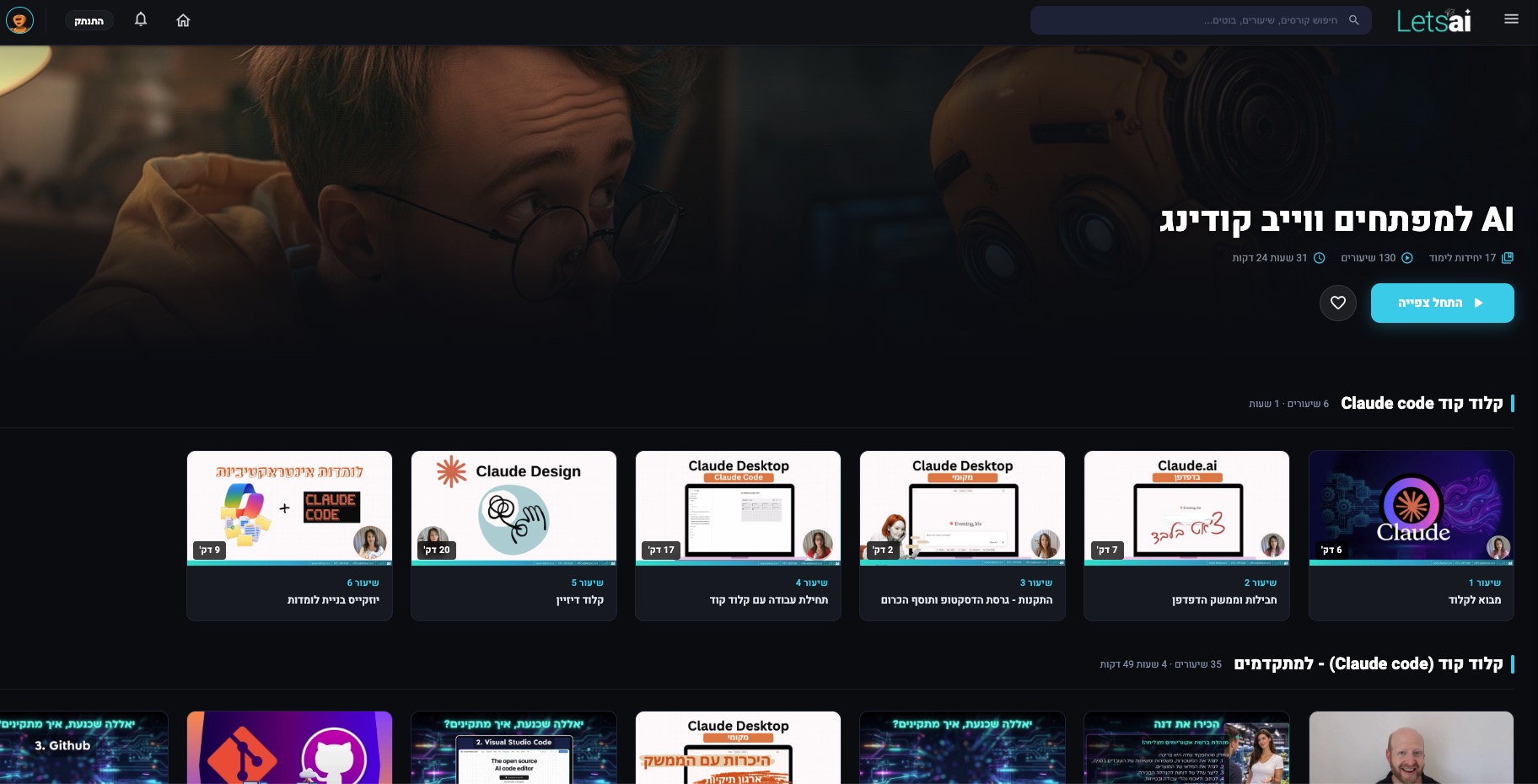Open the לומדות אינטראקטיביות lesson thumbnail

click(290, 507)
